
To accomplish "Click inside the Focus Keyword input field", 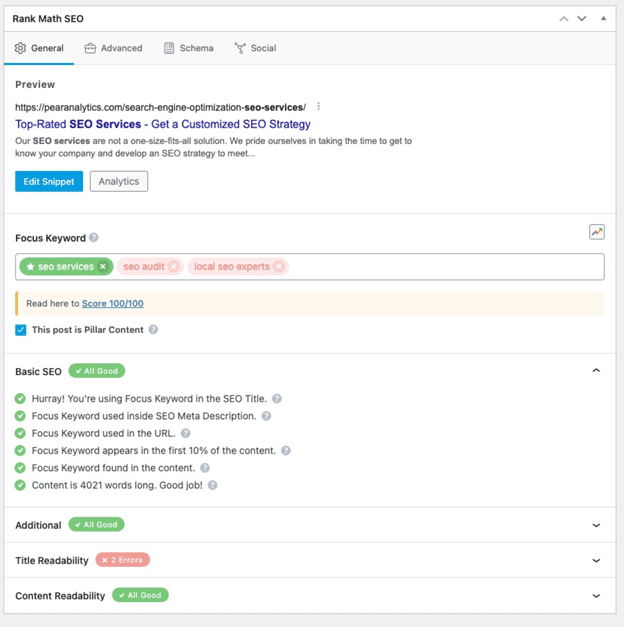I will coord(440,267).
